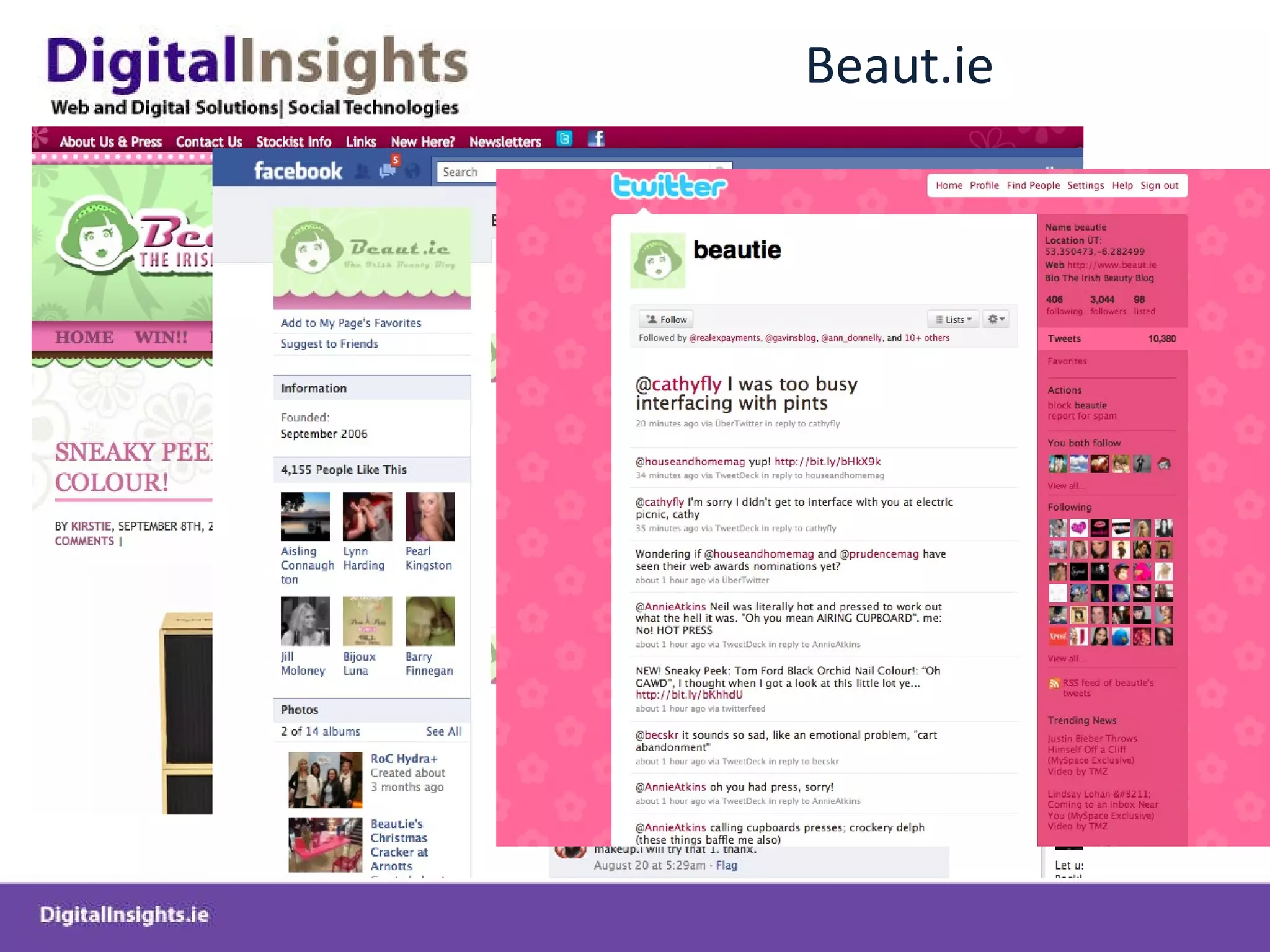1270x952 pixels.
Task: Open bit.ly/bHkX9k link in tweet
Action: coord(827,462)
